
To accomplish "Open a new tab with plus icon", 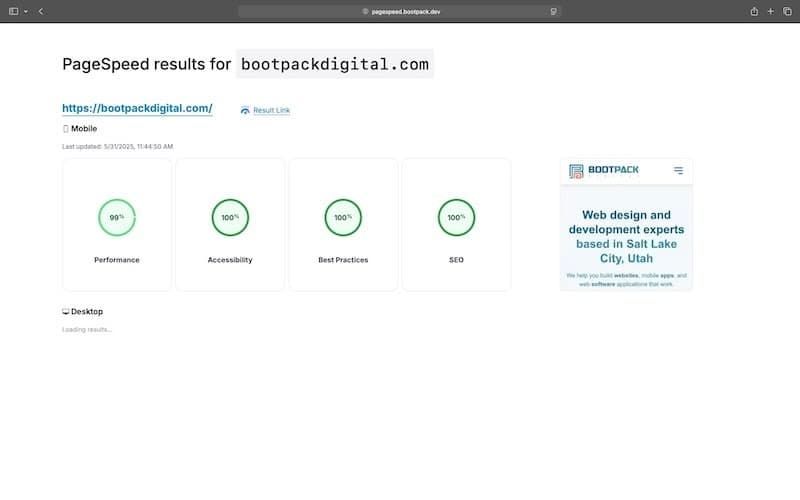I will 770,11.
